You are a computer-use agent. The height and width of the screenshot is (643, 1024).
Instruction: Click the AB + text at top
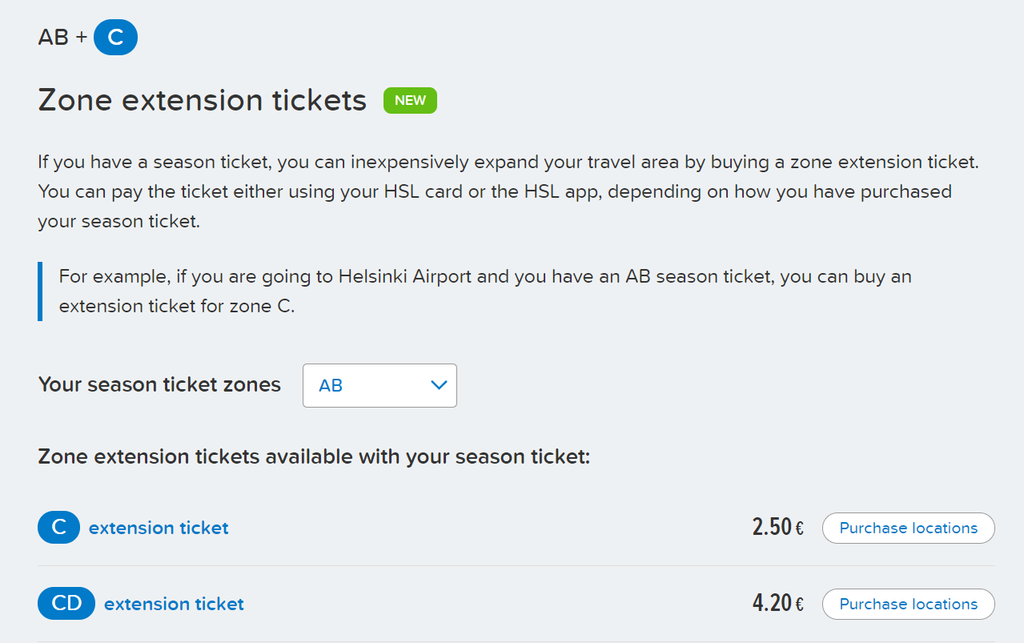click(63, 37)
